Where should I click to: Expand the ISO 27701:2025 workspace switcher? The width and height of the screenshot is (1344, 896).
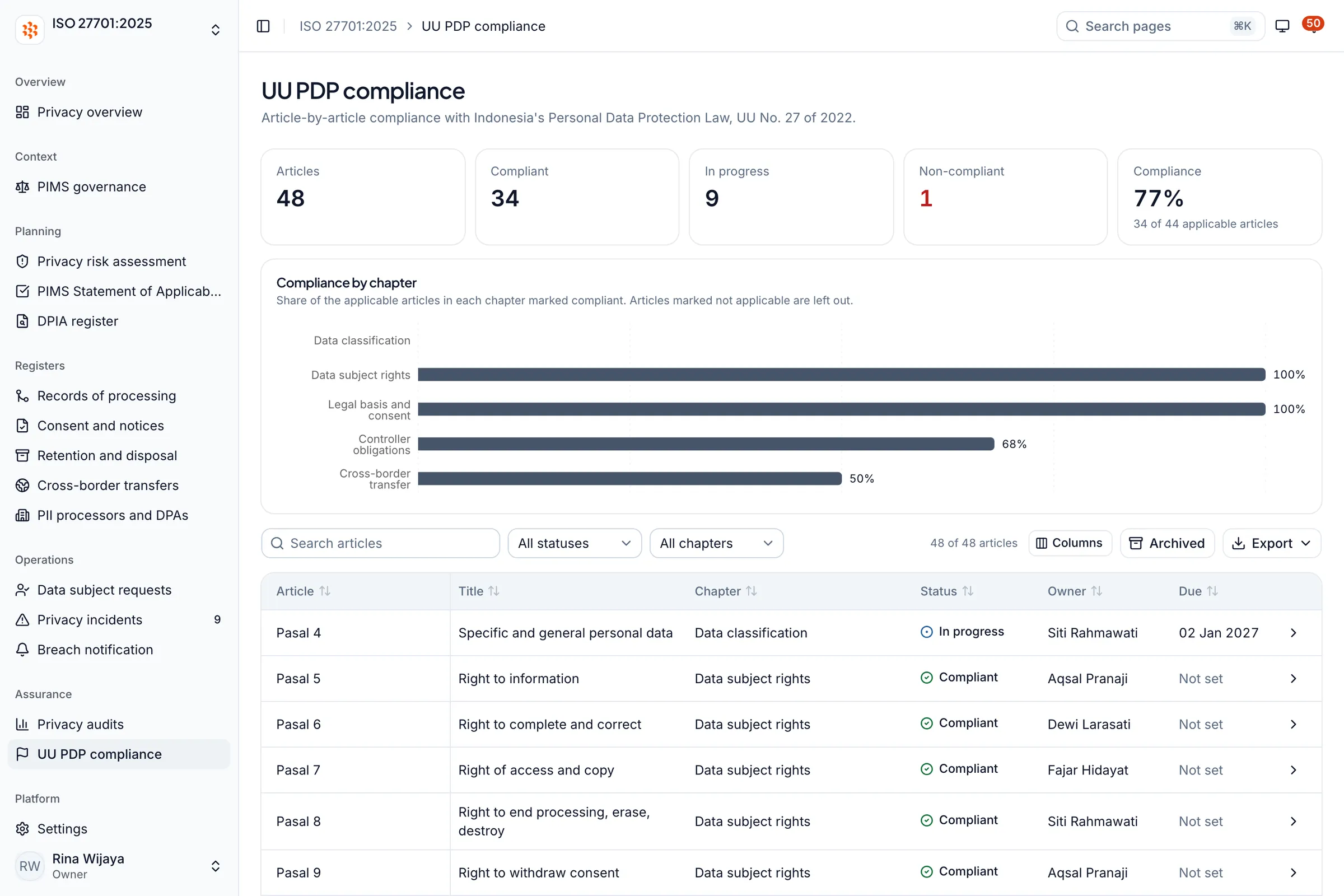pos(216,30)
